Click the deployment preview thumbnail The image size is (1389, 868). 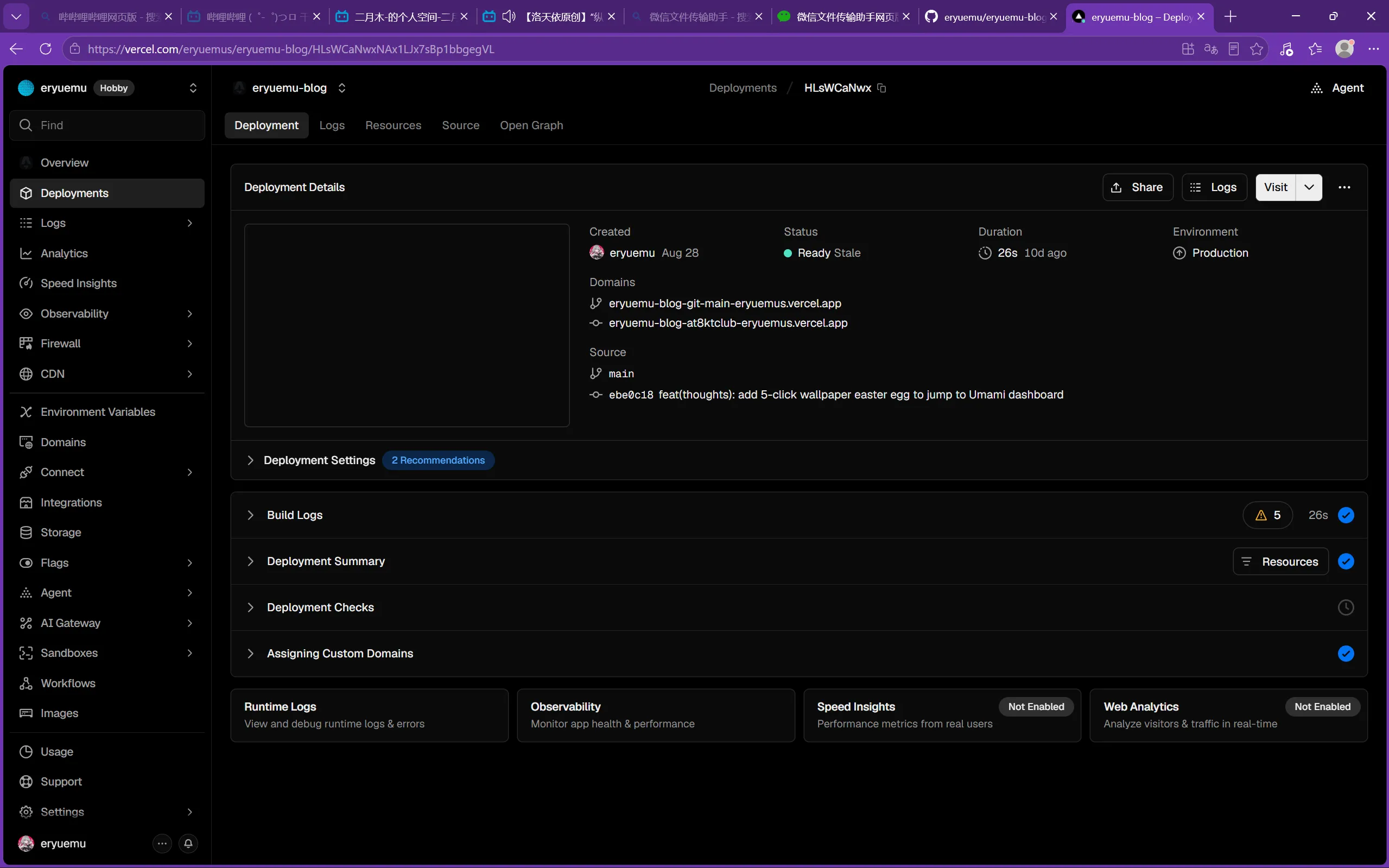point(407,325)
